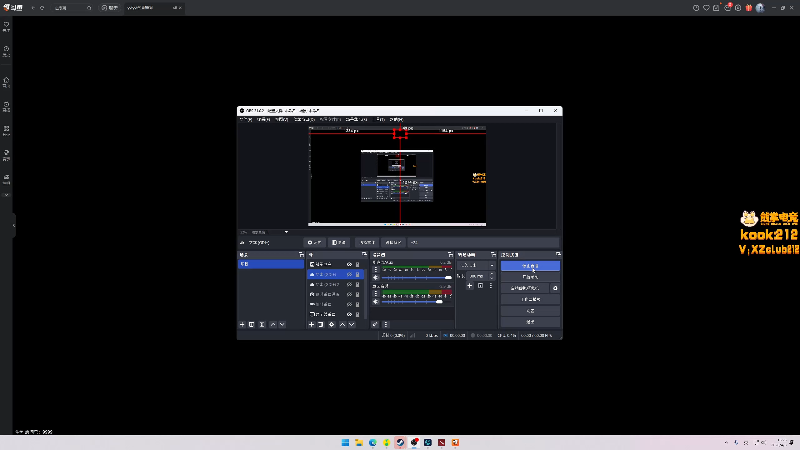Open source properties gear icon
Viewport: 800px width, 450px height.
(x=331, y=325)
